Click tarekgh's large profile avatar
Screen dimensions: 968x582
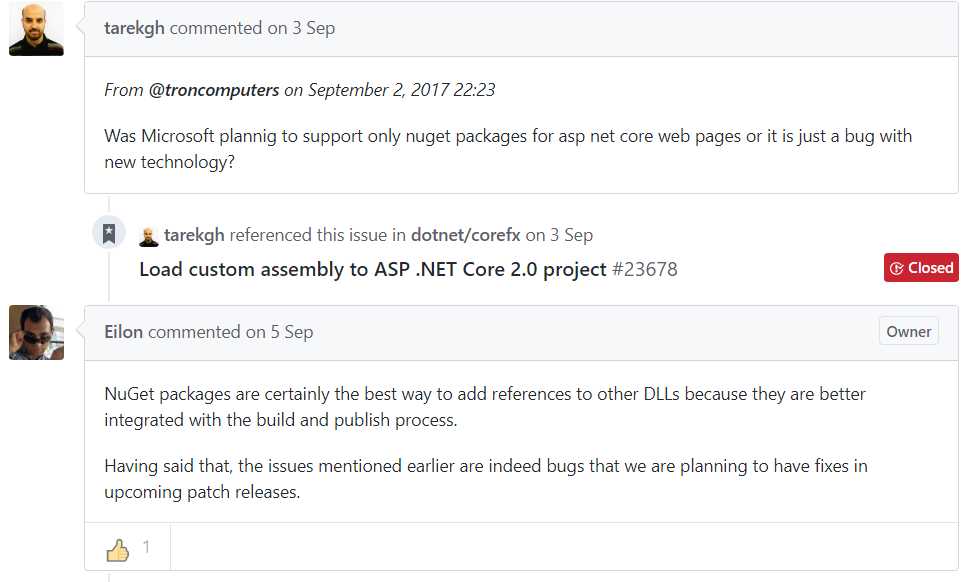[x=36, y=29]
